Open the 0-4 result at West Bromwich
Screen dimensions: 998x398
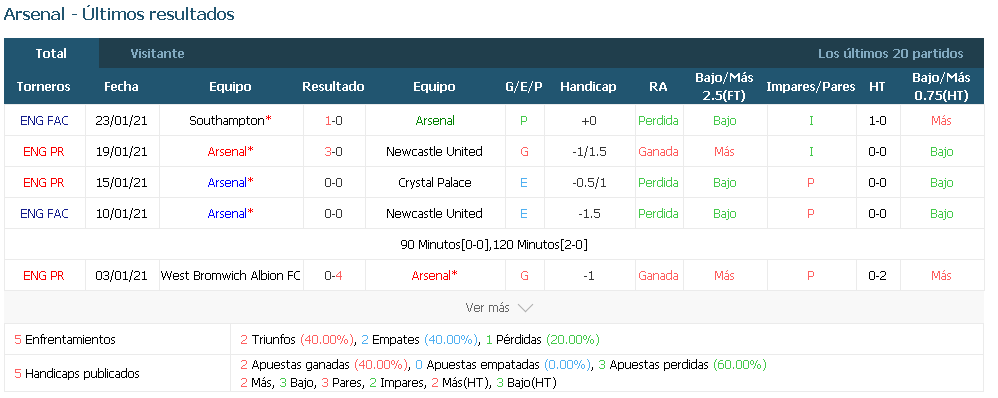coord(334,276)
